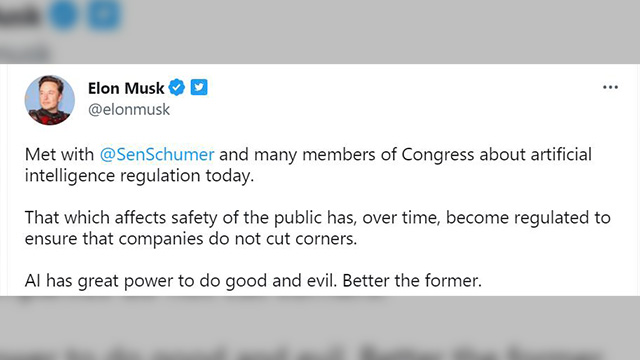640x360 pixels.
Task: Open Elon Musk's round profile photo
Action: 50,100
